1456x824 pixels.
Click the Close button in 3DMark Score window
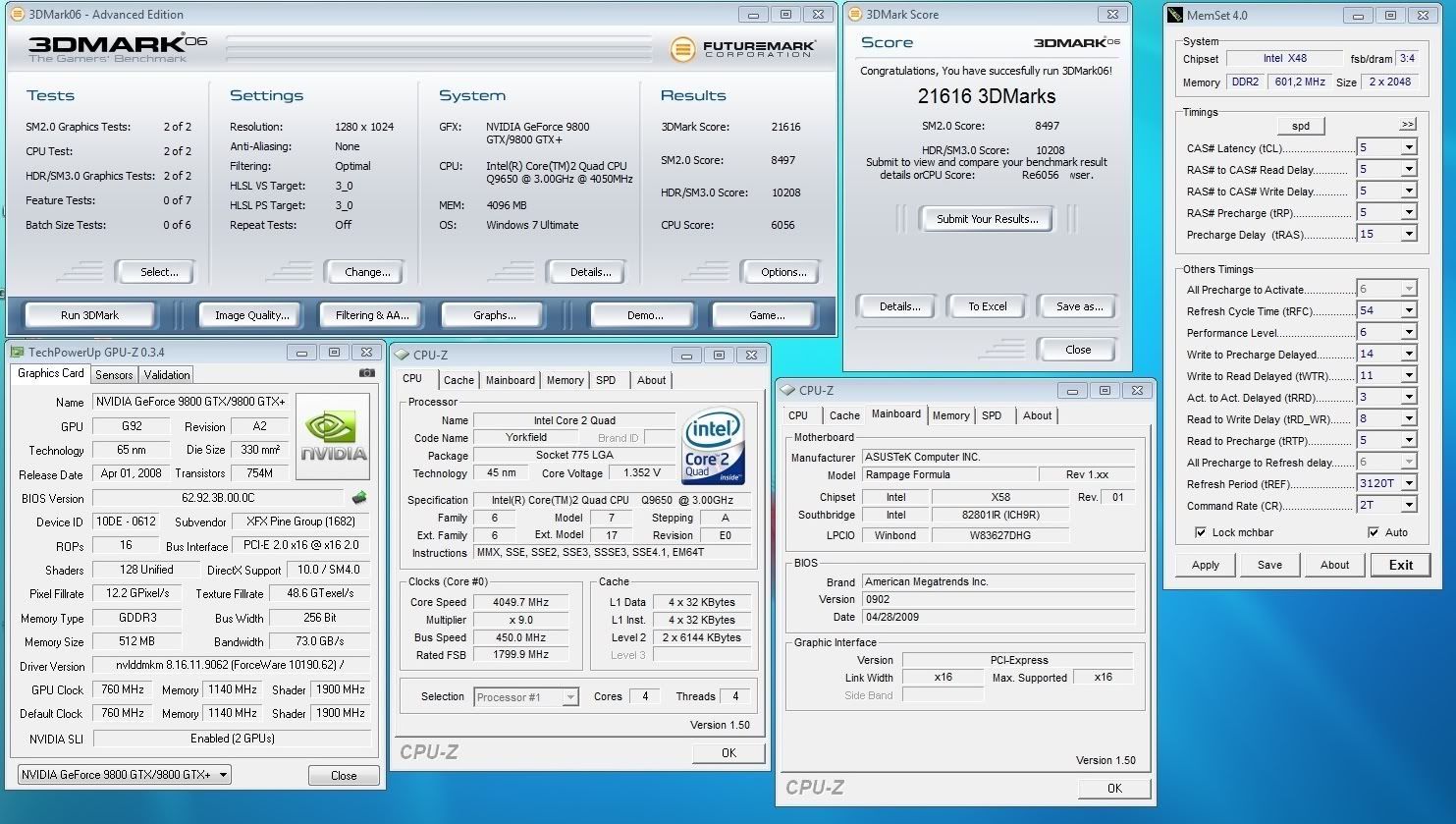(1078, 350)
